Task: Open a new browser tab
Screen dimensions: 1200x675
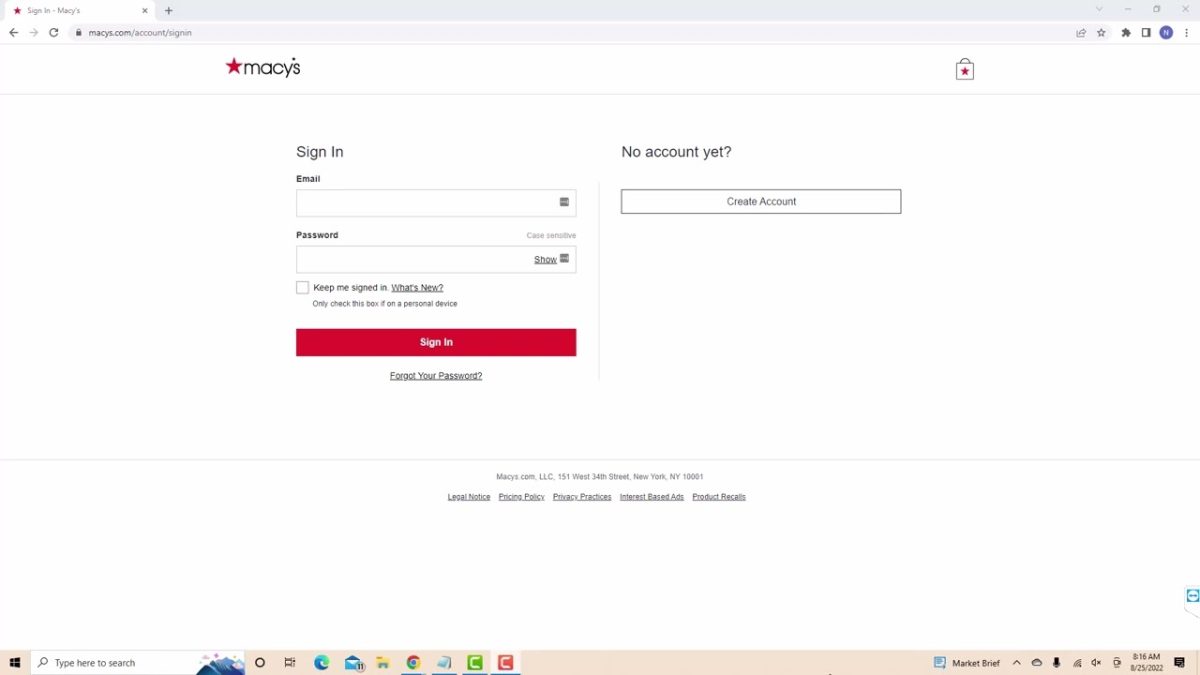Action: coord(168,10)
